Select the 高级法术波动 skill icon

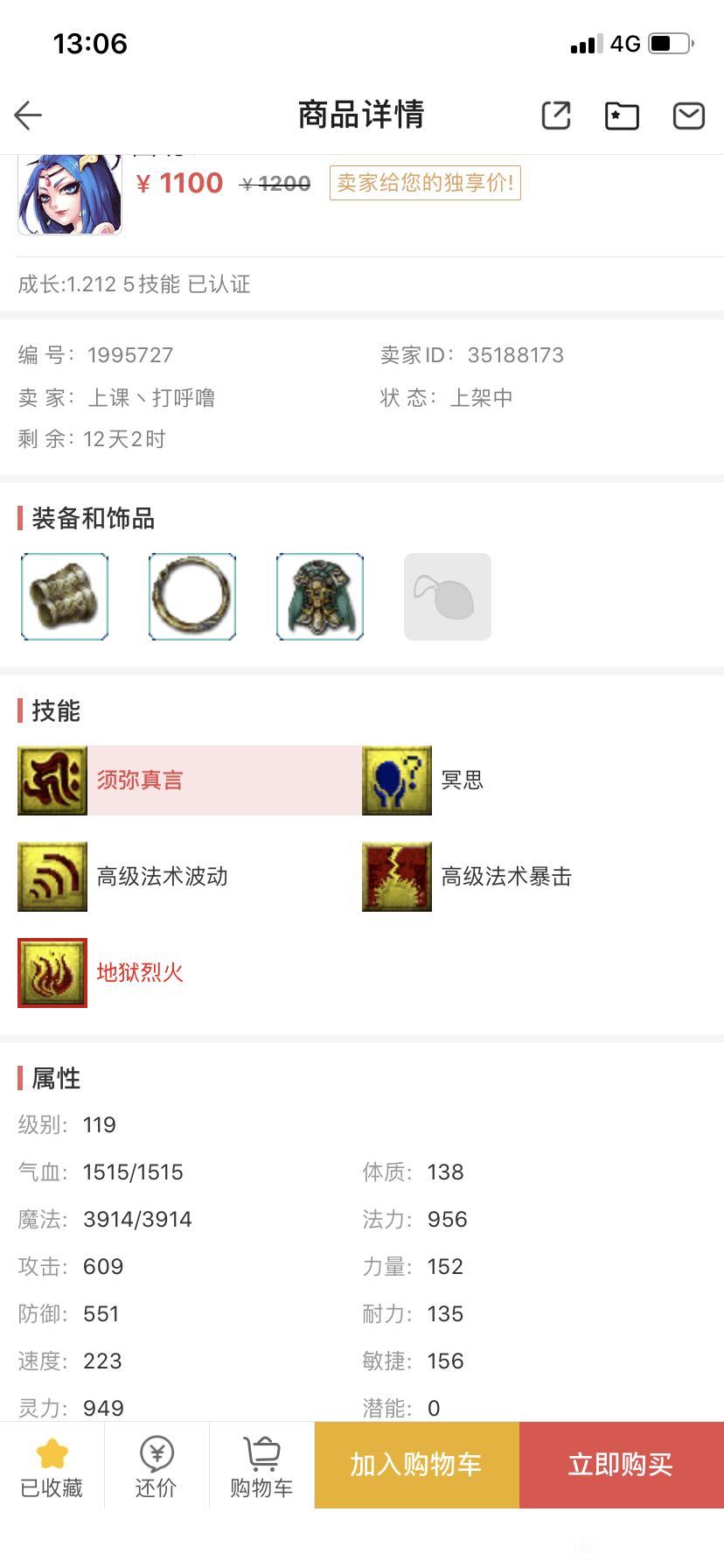coord(52,877)
